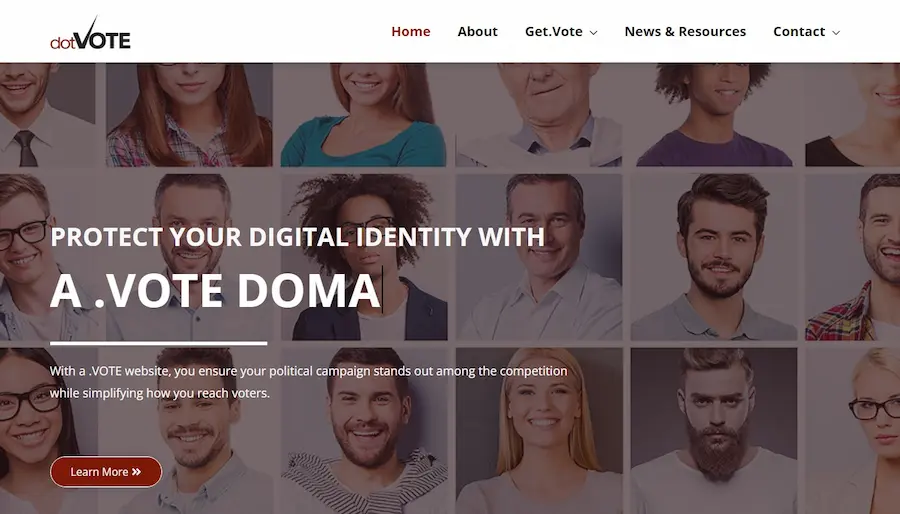
Task: Select the man in purple shirt photo
Action: (x=713, y=115)
